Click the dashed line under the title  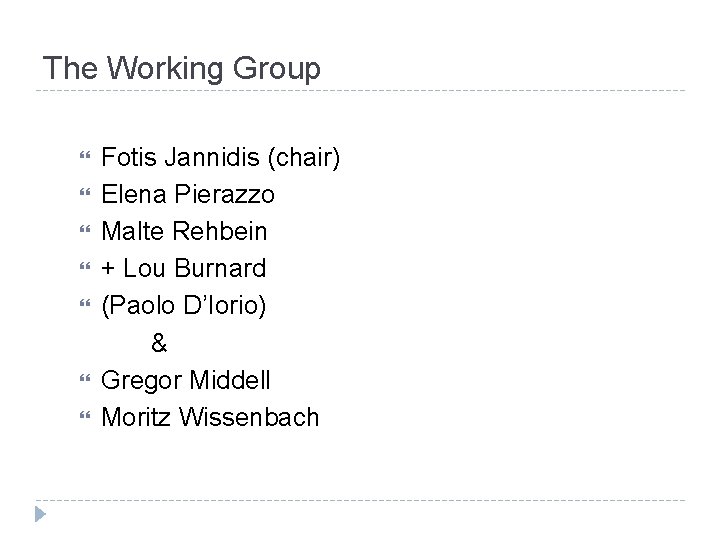point(360,92)
